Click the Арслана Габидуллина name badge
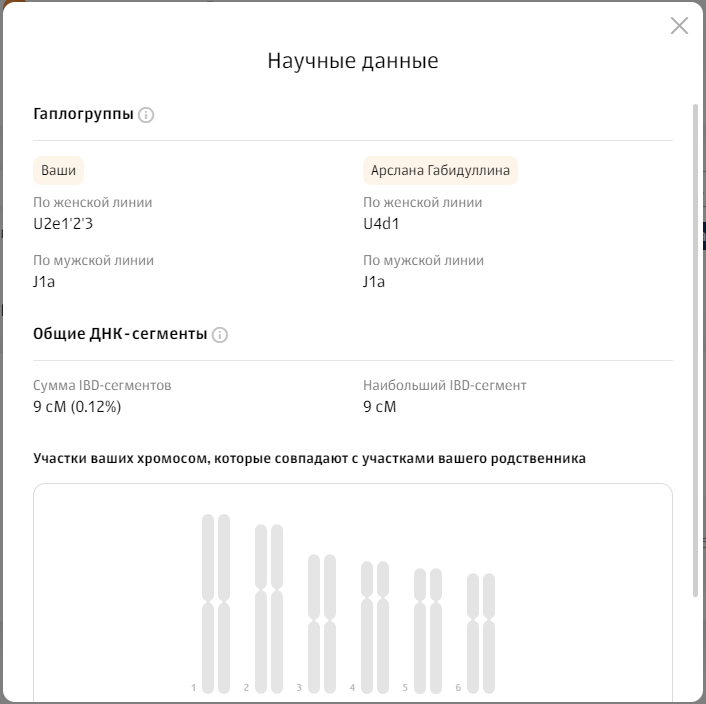Screen dimensions: 706x704 [440, 170]
